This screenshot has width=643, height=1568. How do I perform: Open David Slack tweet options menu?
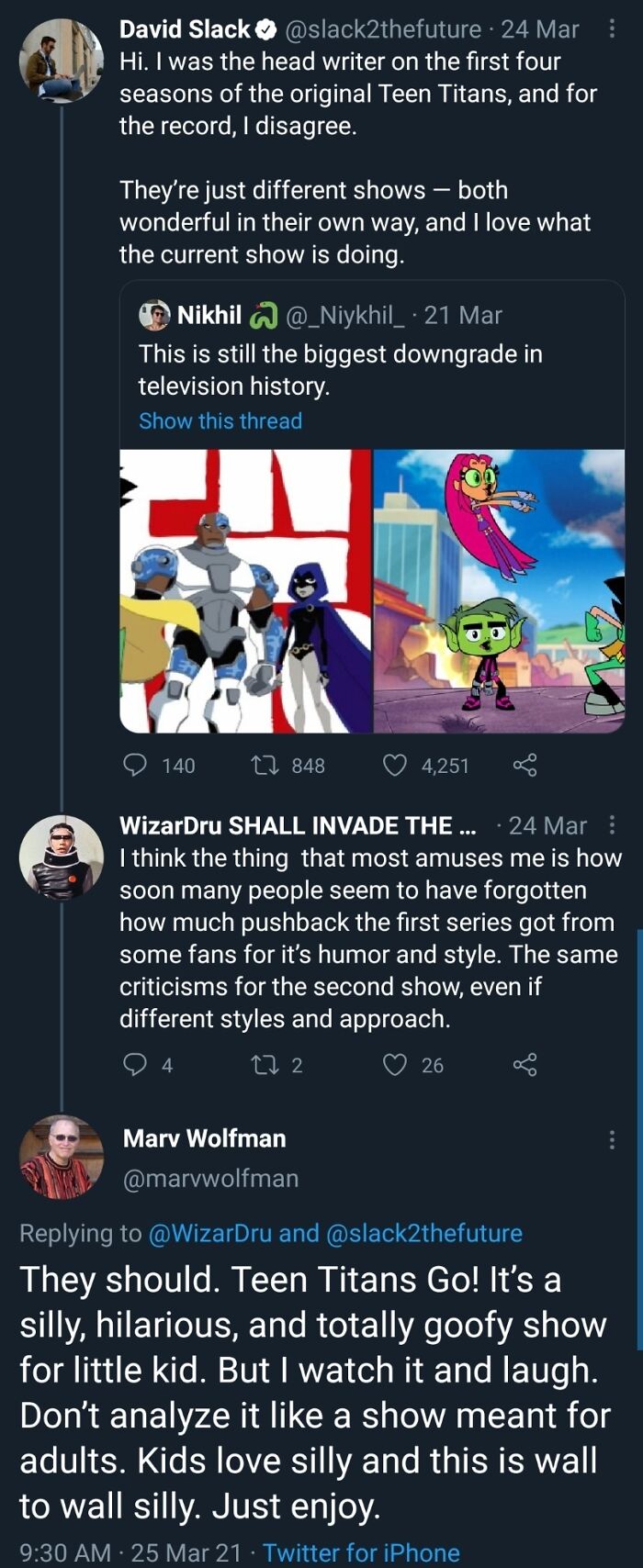pos(612,29)
